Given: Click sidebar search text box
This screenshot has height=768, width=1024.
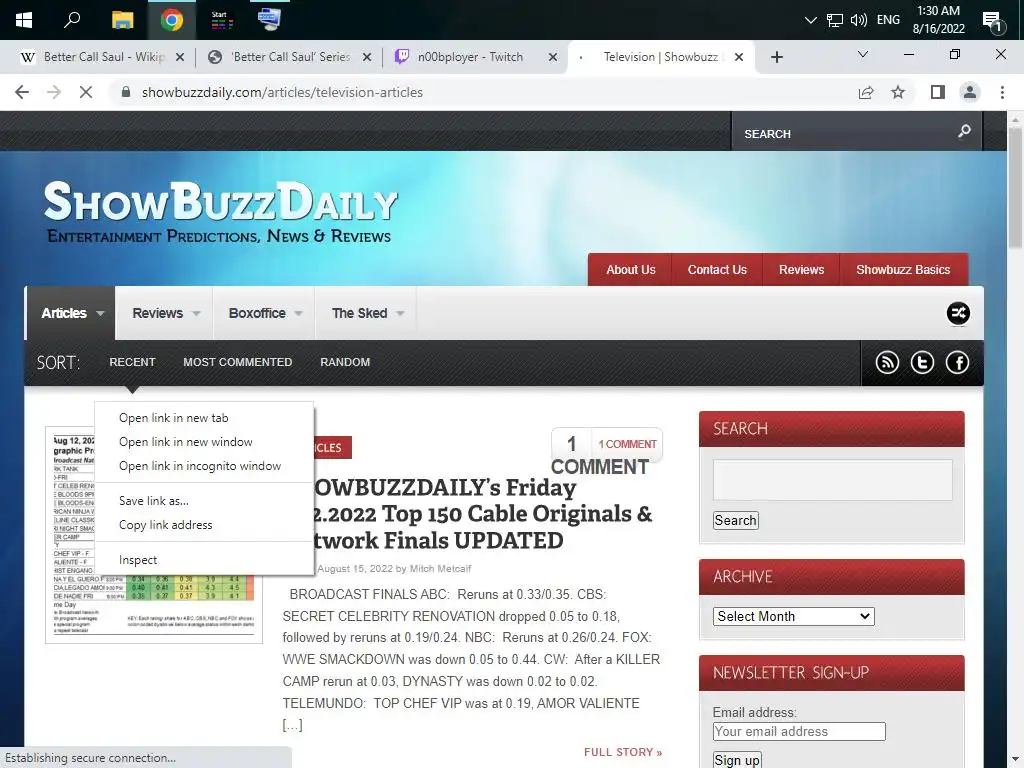Looking at the screenshot, I should coord(832,480).
